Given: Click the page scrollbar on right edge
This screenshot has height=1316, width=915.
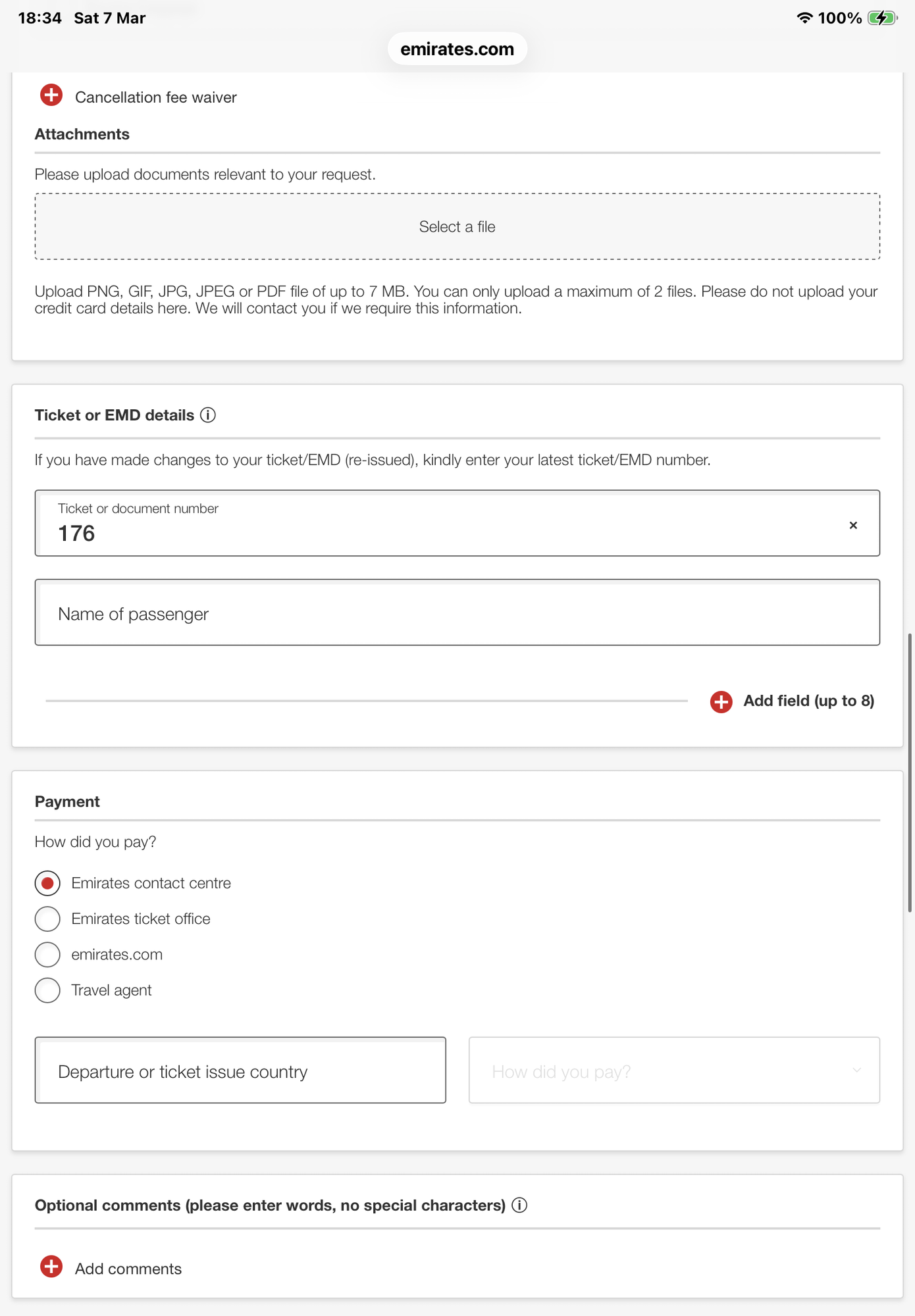Looking at the screenshot, I should click(910, 772).
